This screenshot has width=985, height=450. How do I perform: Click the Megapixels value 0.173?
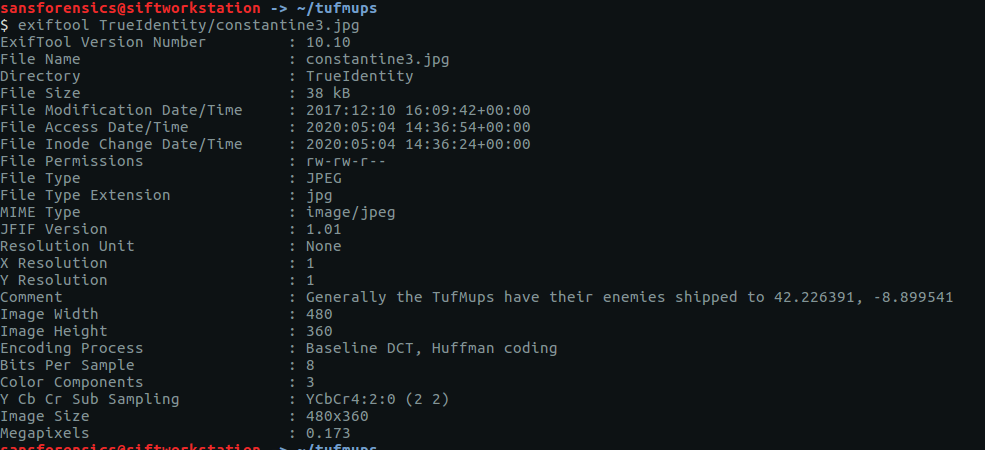328,432
